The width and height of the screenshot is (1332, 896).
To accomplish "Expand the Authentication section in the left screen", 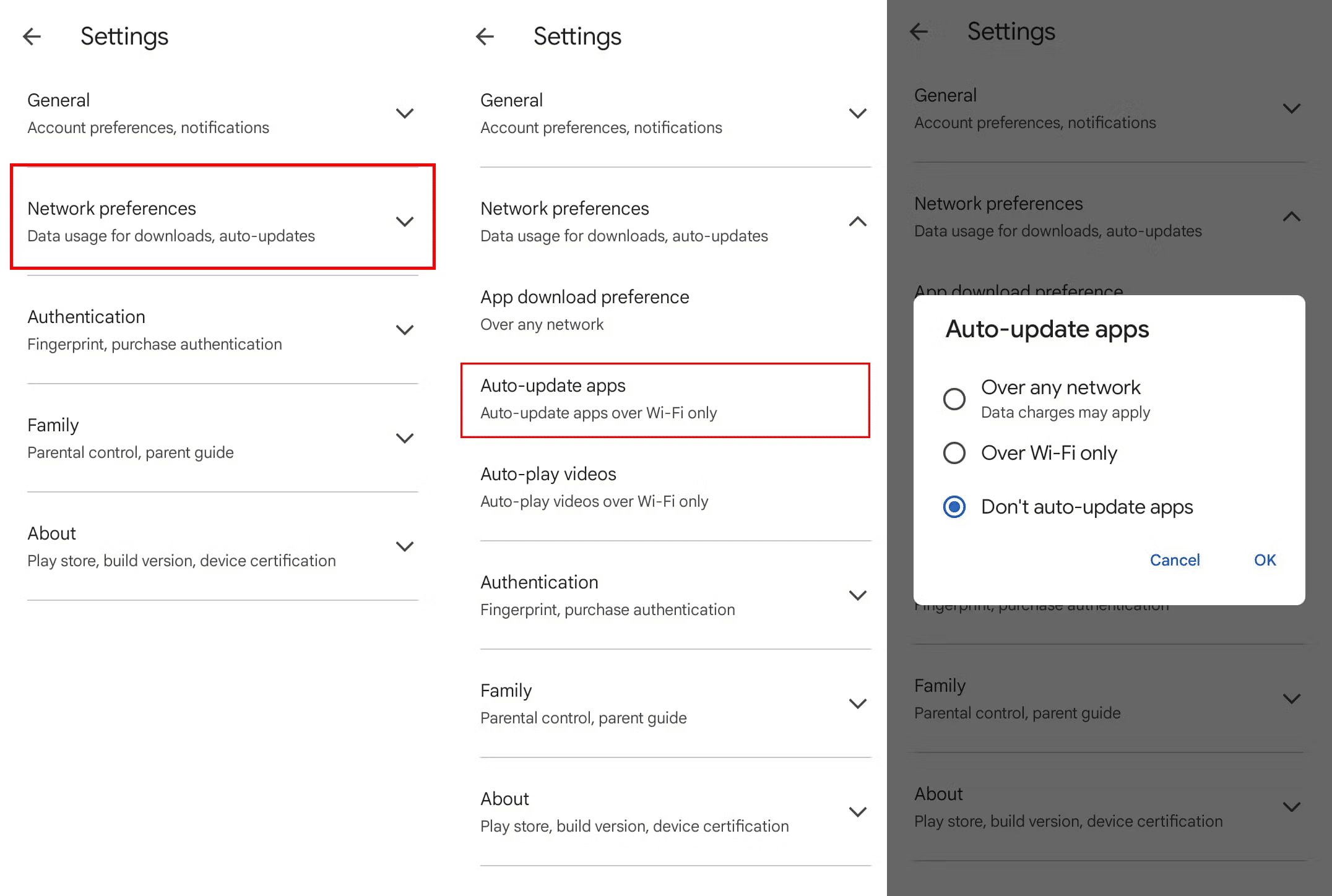I will (x=405, y=330).
